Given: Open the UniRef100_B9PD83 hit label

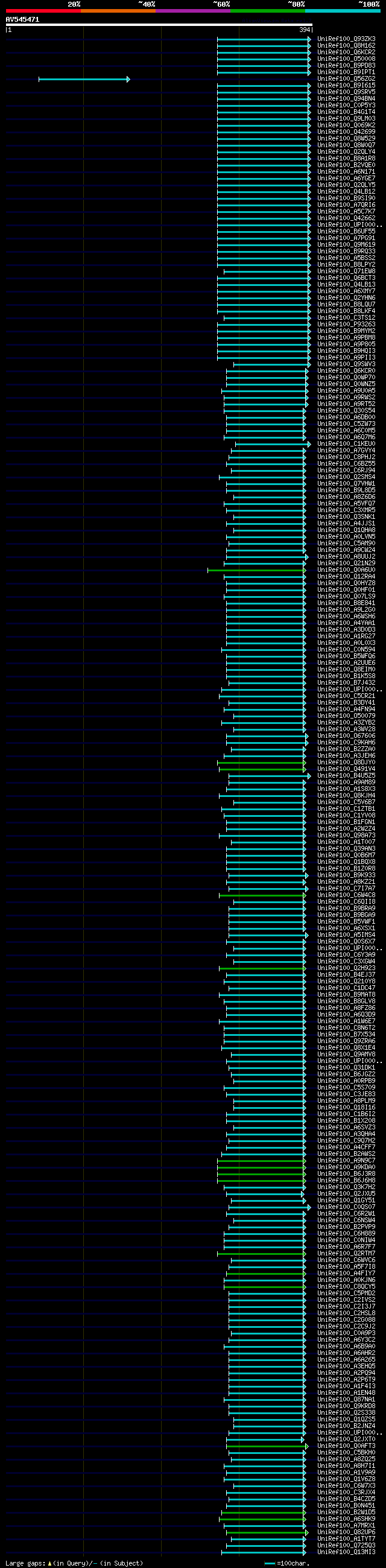Looking at the screenshot, I should point(346,66).
